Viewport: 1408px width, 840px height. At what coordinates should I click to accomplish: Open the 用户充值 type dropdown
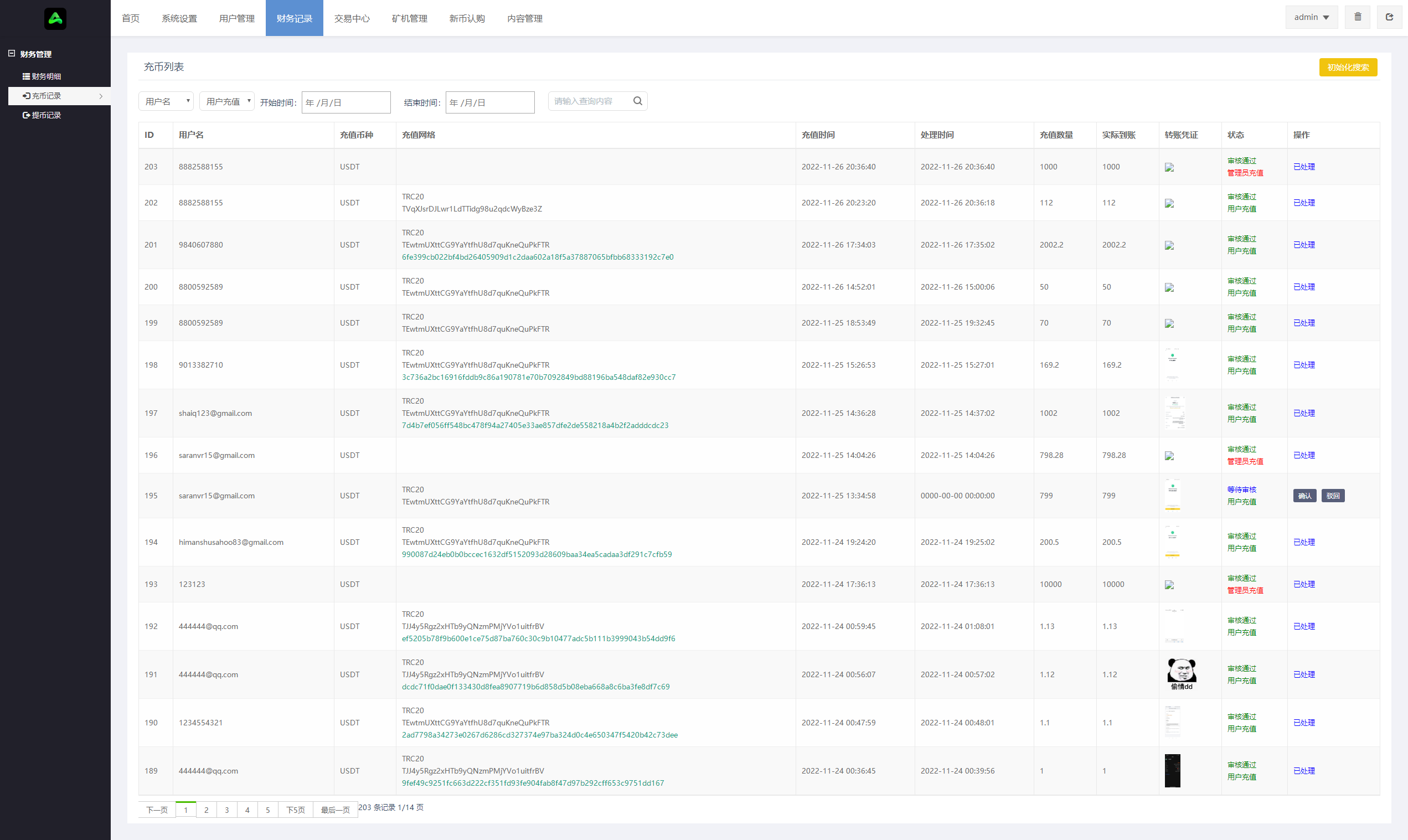tap(227, 101)
